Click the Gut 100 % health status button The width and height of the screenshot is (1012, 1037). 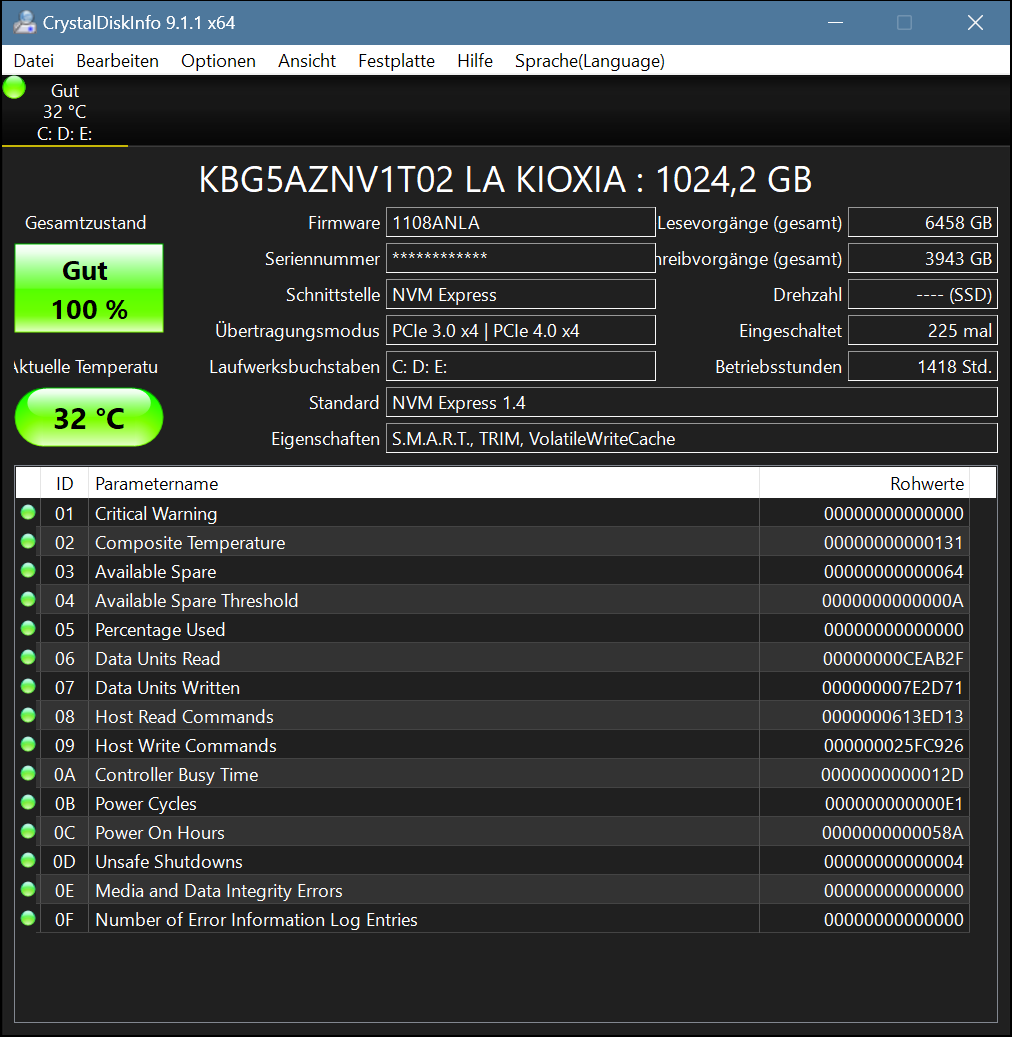click(89, 288)
